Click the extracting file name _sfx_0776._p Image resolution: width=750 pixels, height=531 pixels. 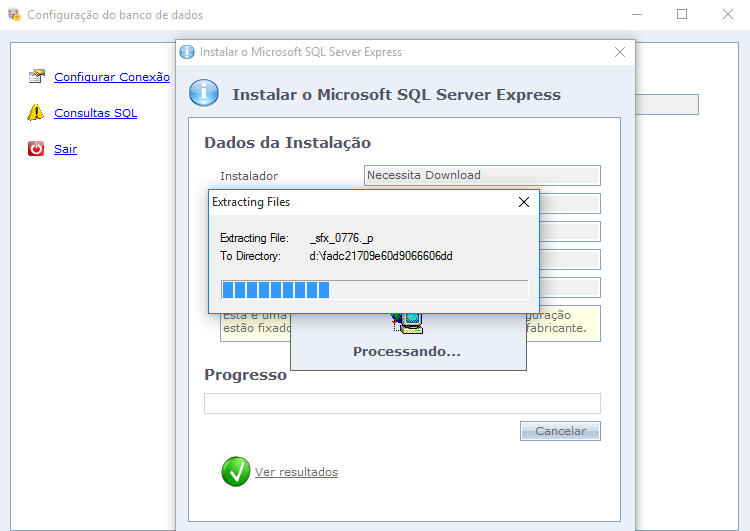(x=342, y=238)
